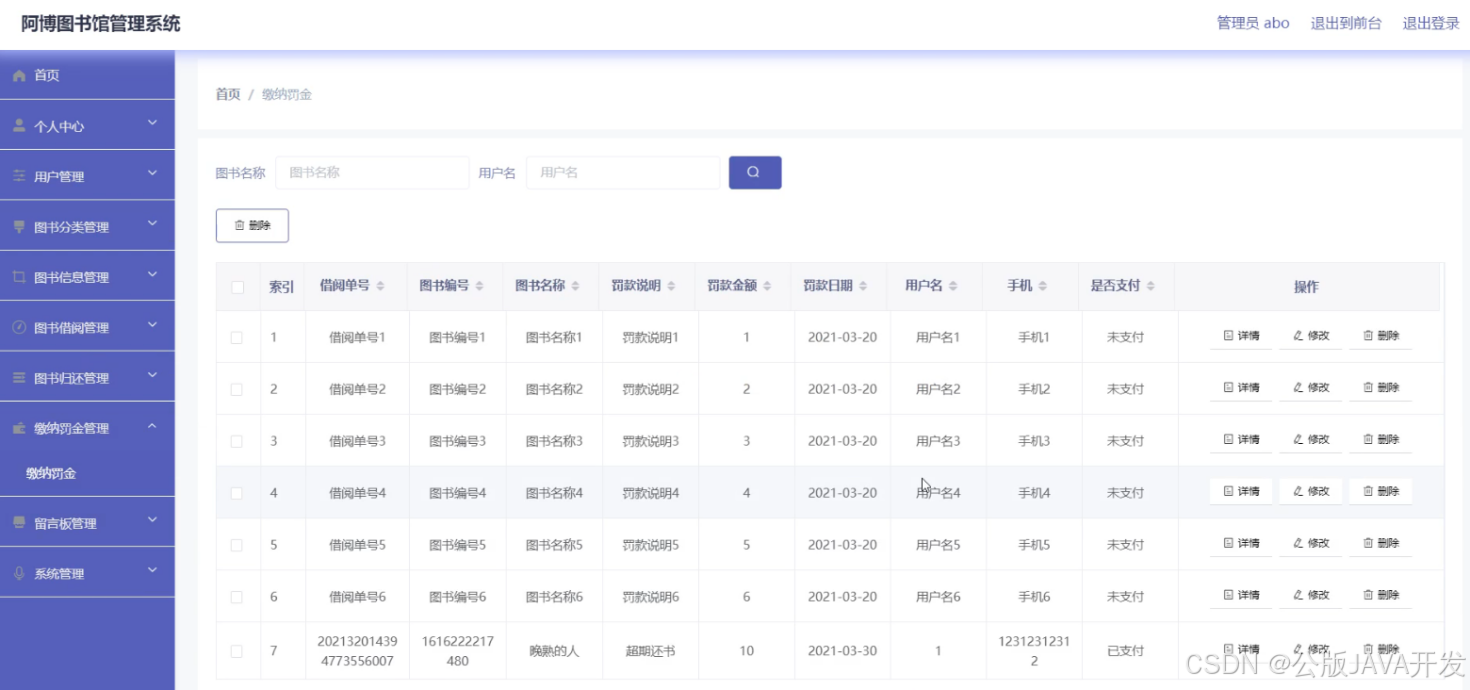Sort by 是否支付 column arrows
The height and width of the screenshot is (690, 1470).
click(x=1151, y=286)
